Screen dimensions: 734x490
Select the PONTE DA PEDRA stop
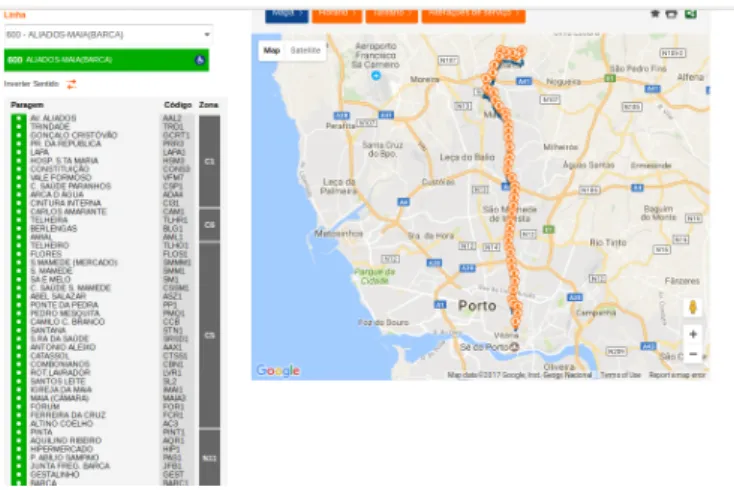coord(64,305)
